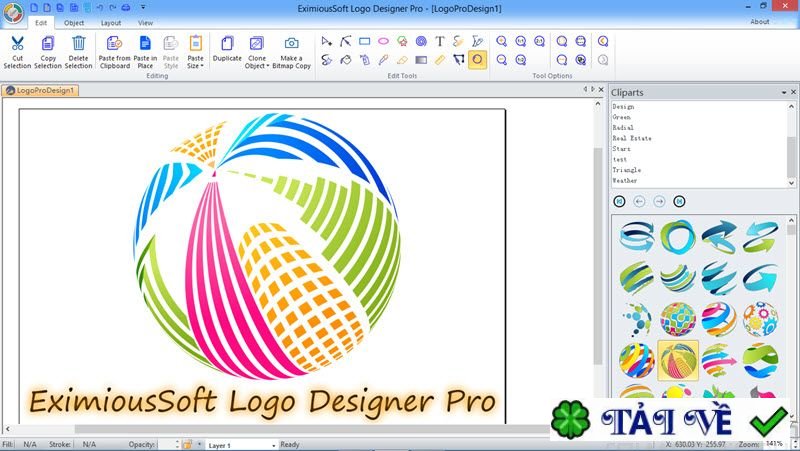Select the Triangle clipart category
This screenshot has width=800, height=451.
627,170
